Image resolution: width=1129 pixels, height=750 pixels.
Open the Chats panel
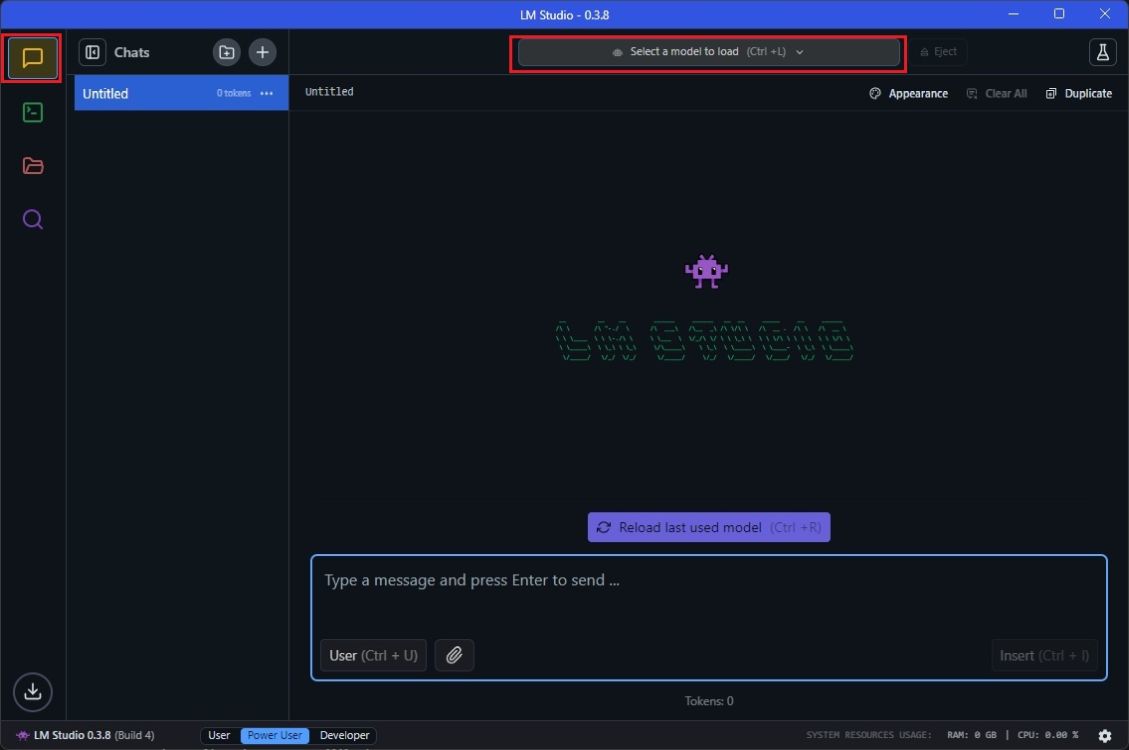tap(32, 58)
